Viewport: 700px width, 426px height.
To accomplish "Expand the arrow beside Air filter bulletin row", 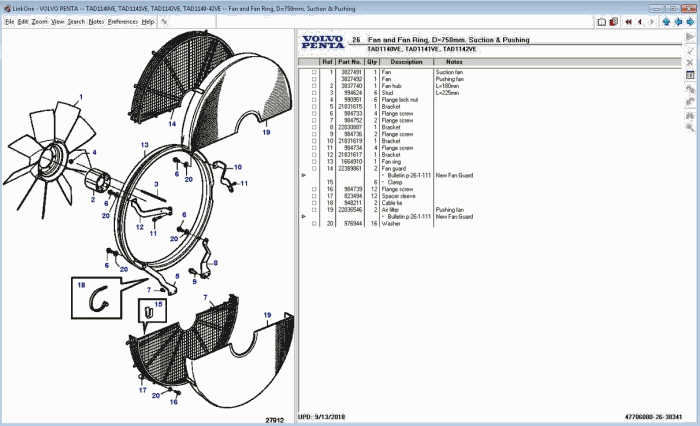I will tap(304, 216).
